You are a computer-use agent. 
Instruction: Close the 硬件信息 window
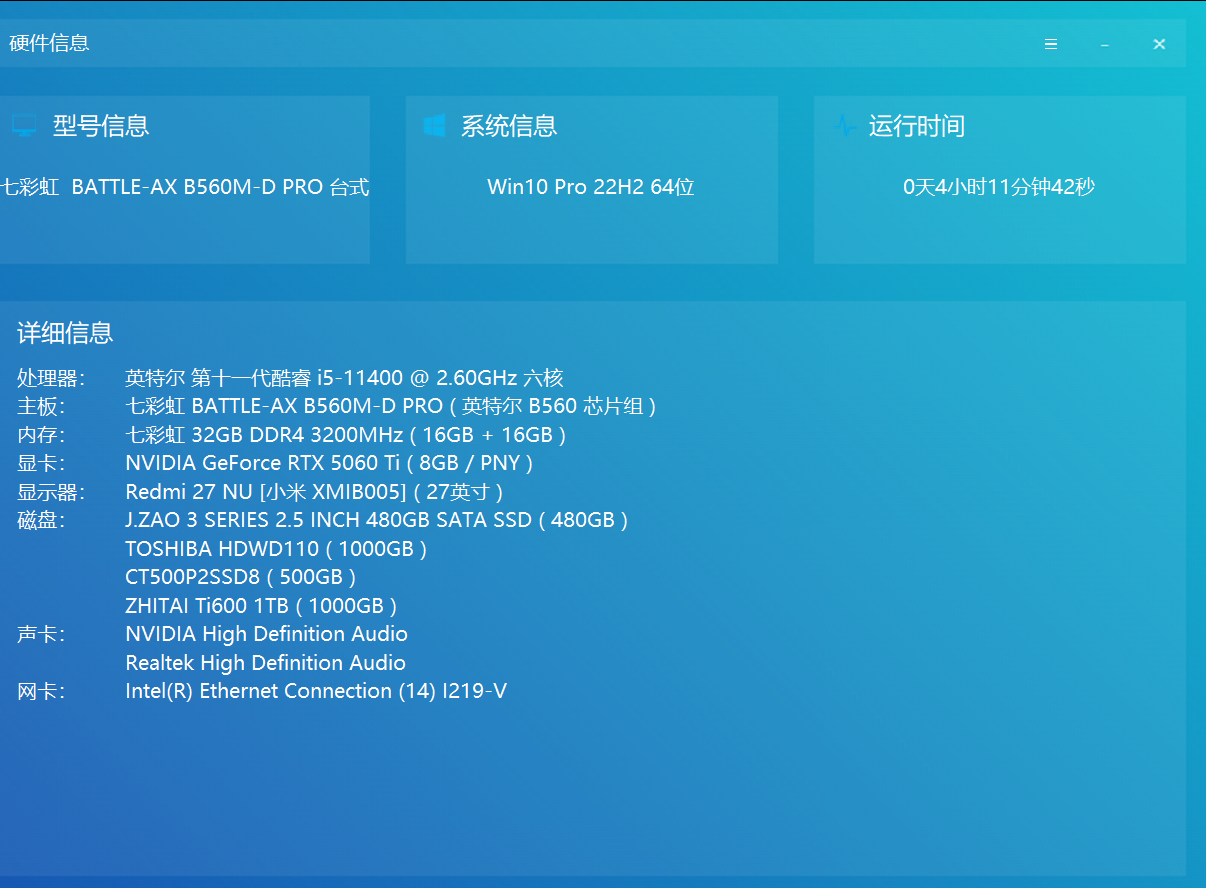coord(1159,44)
